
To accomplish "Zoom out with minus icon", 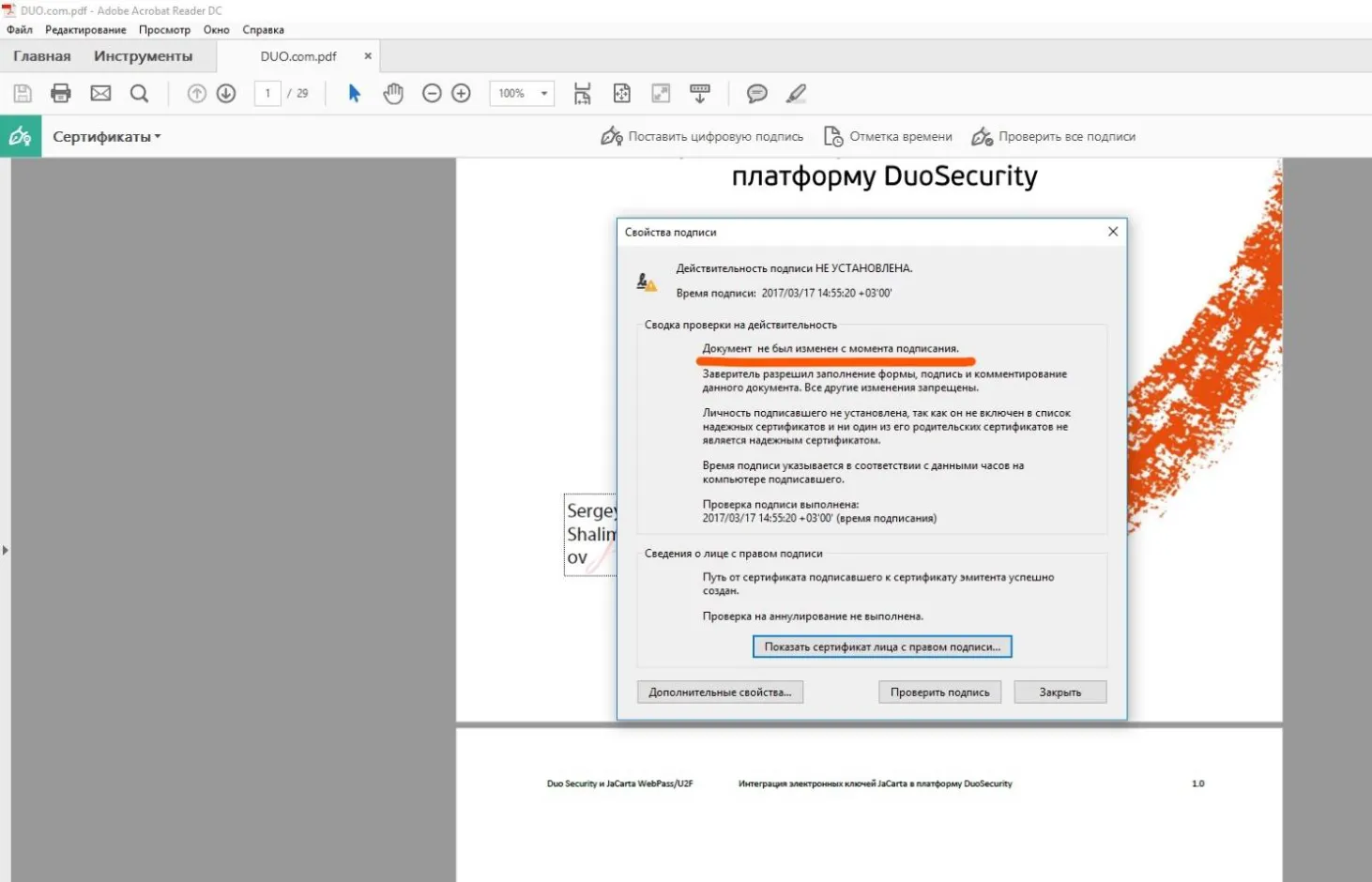I will [x=432, y=93].
